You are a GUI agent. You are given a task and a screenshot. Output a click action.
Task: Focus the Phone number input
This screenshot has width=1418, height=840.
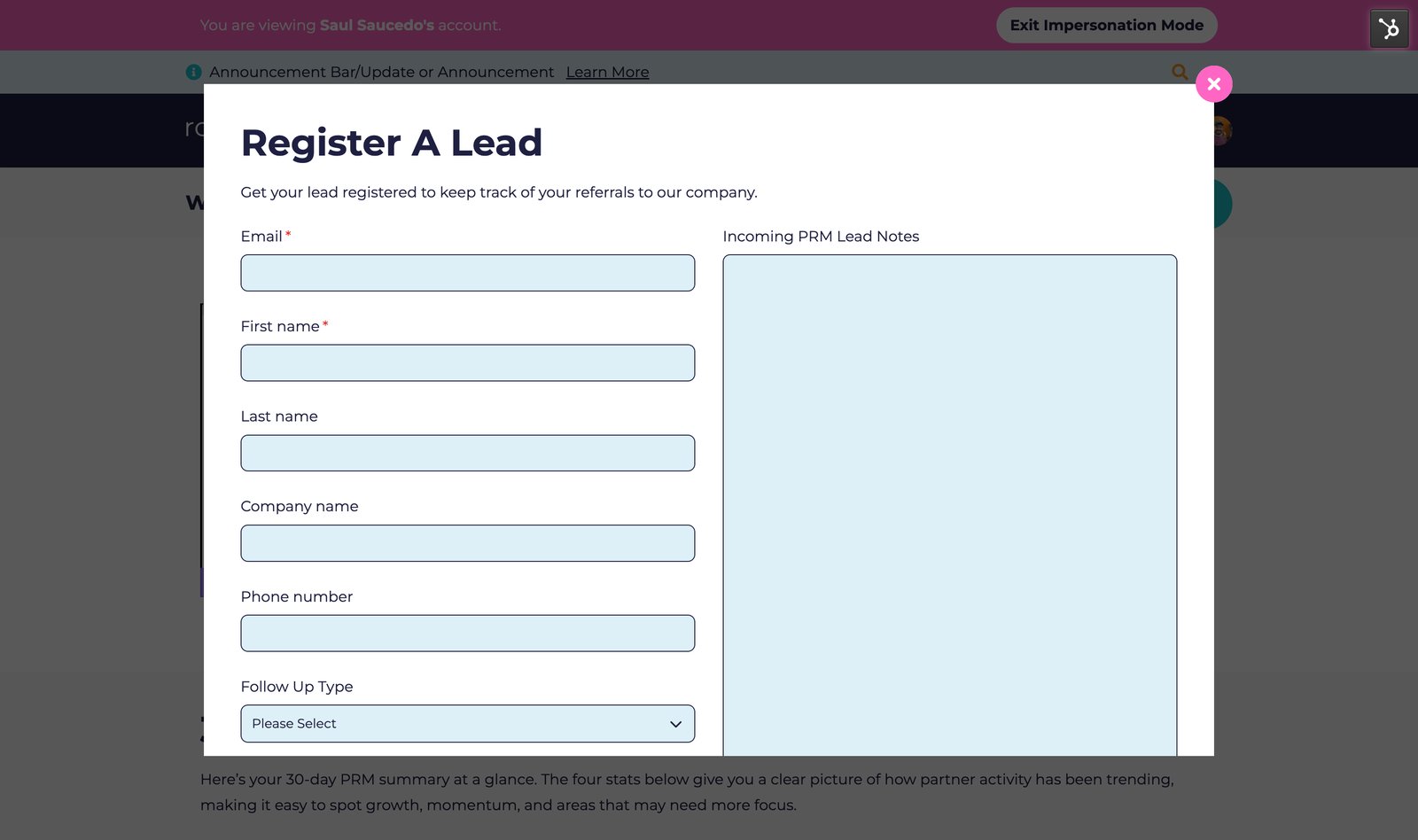(467, 633)
